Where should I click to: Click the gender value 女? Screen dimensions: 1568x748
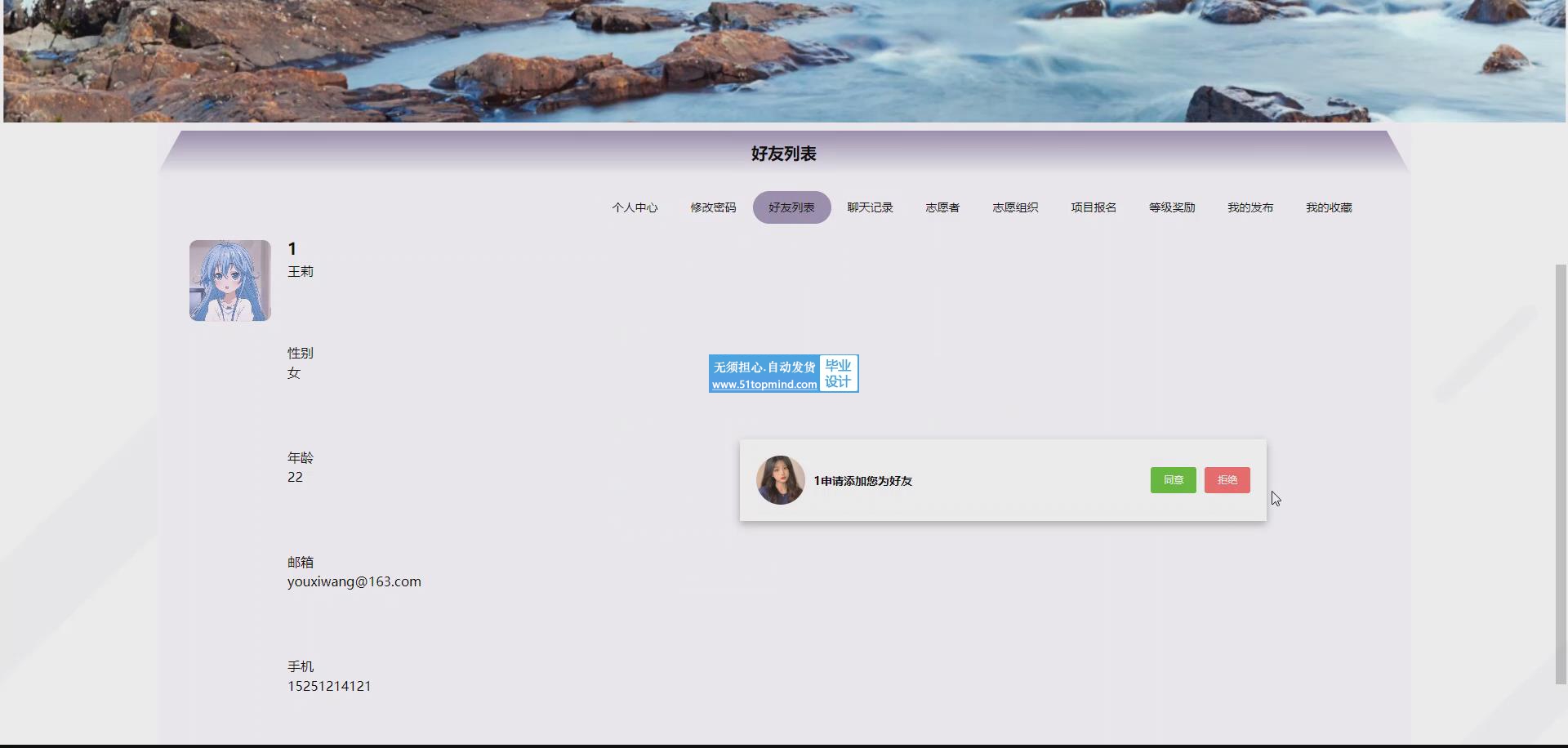tap(294, 372)
